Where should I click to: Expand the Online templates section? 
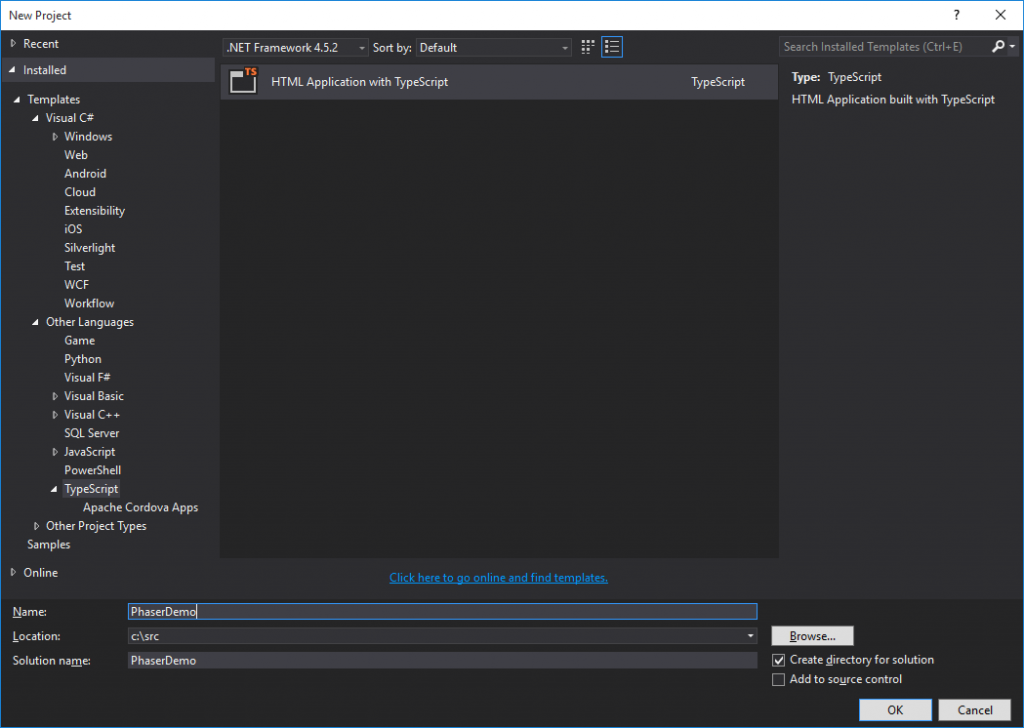point(14,572)
